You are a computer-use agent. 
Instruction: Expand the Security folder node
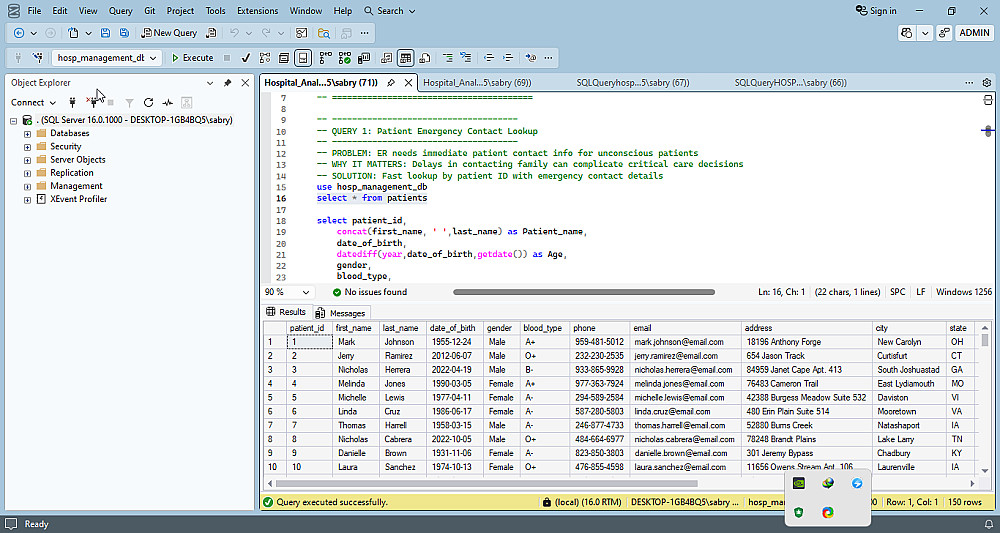pos(27,146)
